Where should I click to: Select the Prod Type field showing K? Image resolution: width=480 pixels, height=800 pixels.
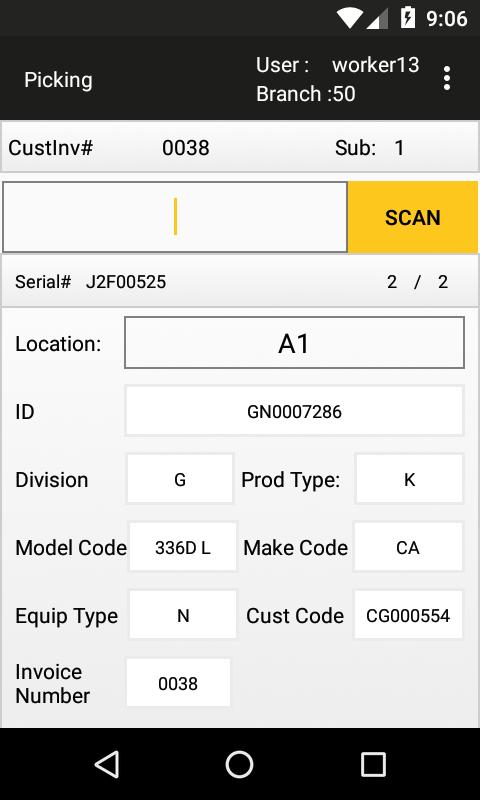point(409,479)
